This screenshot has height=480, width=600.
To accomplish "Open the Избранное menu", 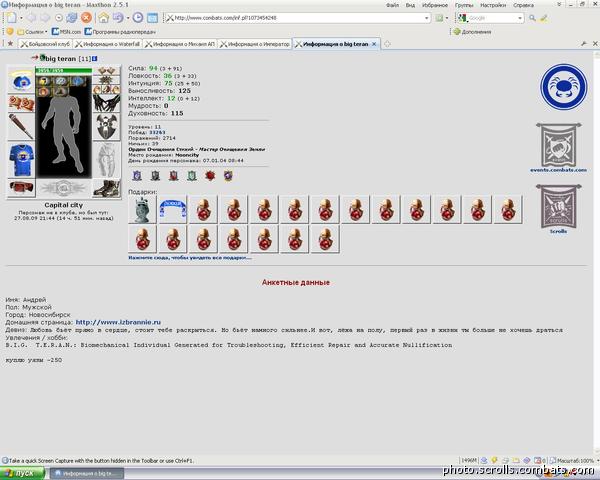I will pyautogui.click(x=435, y=5).
